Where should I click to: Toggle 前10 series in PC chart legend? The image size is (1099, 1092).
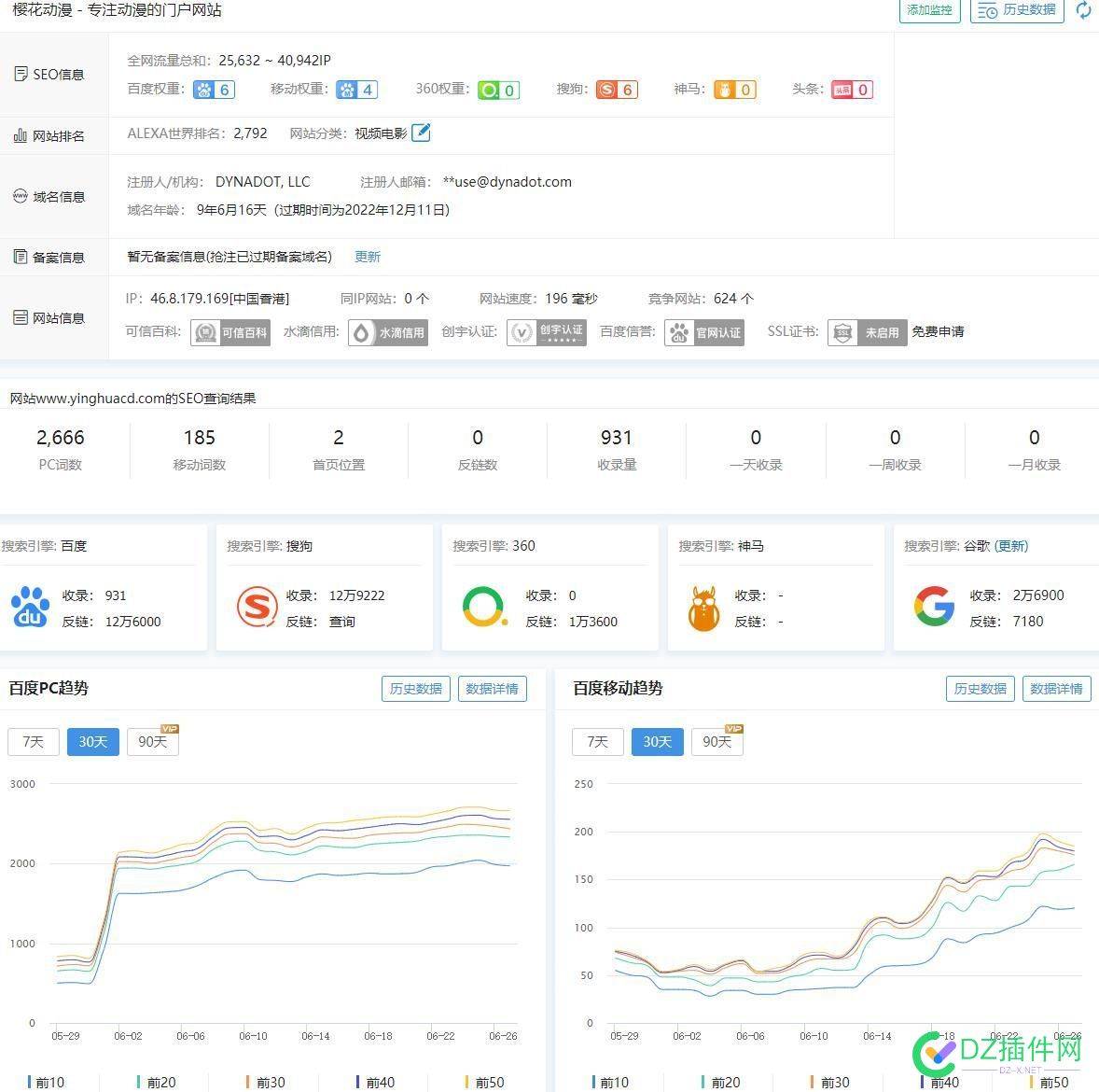(x=46, y=1082)
